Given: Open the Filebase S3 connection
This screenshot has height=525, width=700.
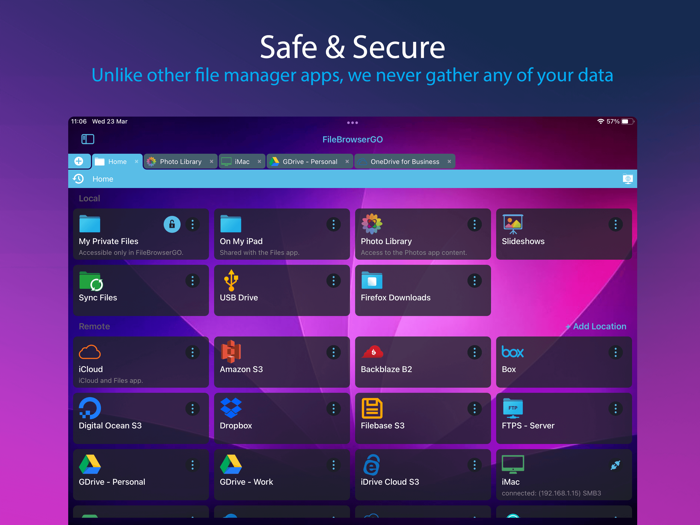Looking at the screenshot, I should [423, 418].
